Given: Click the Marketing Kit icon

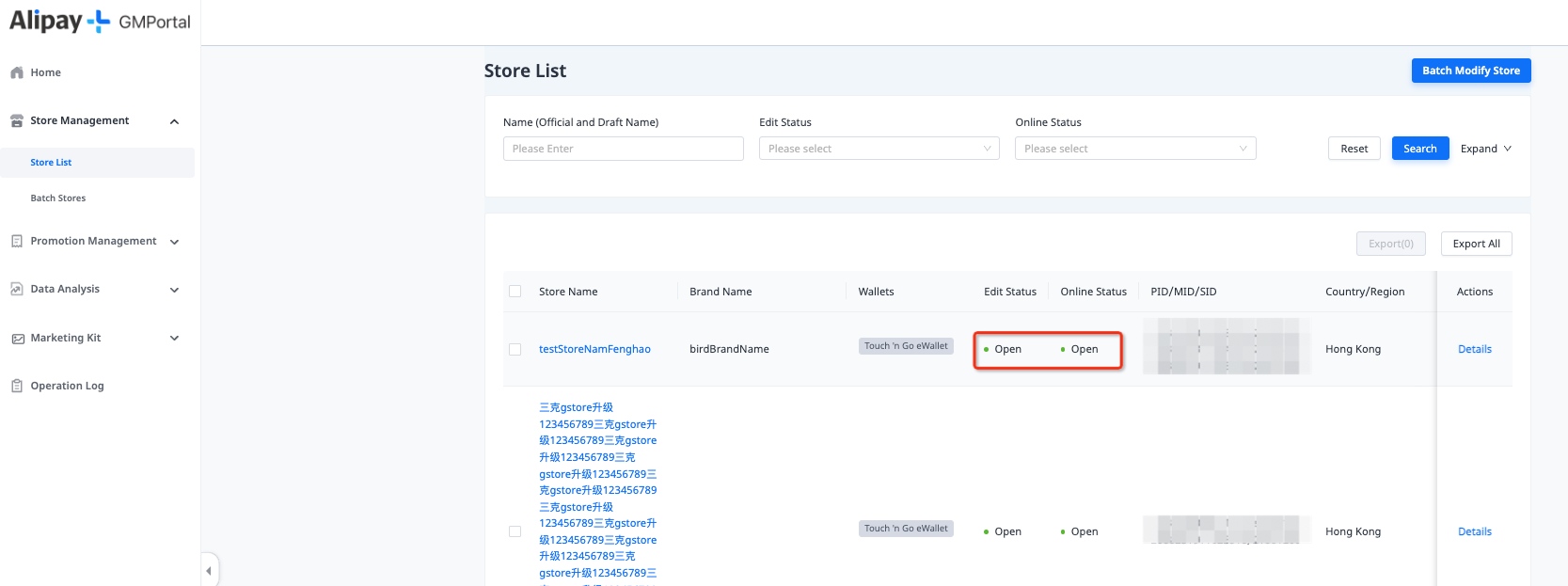Looking at the screenshot, I should [x=17, y=338].
